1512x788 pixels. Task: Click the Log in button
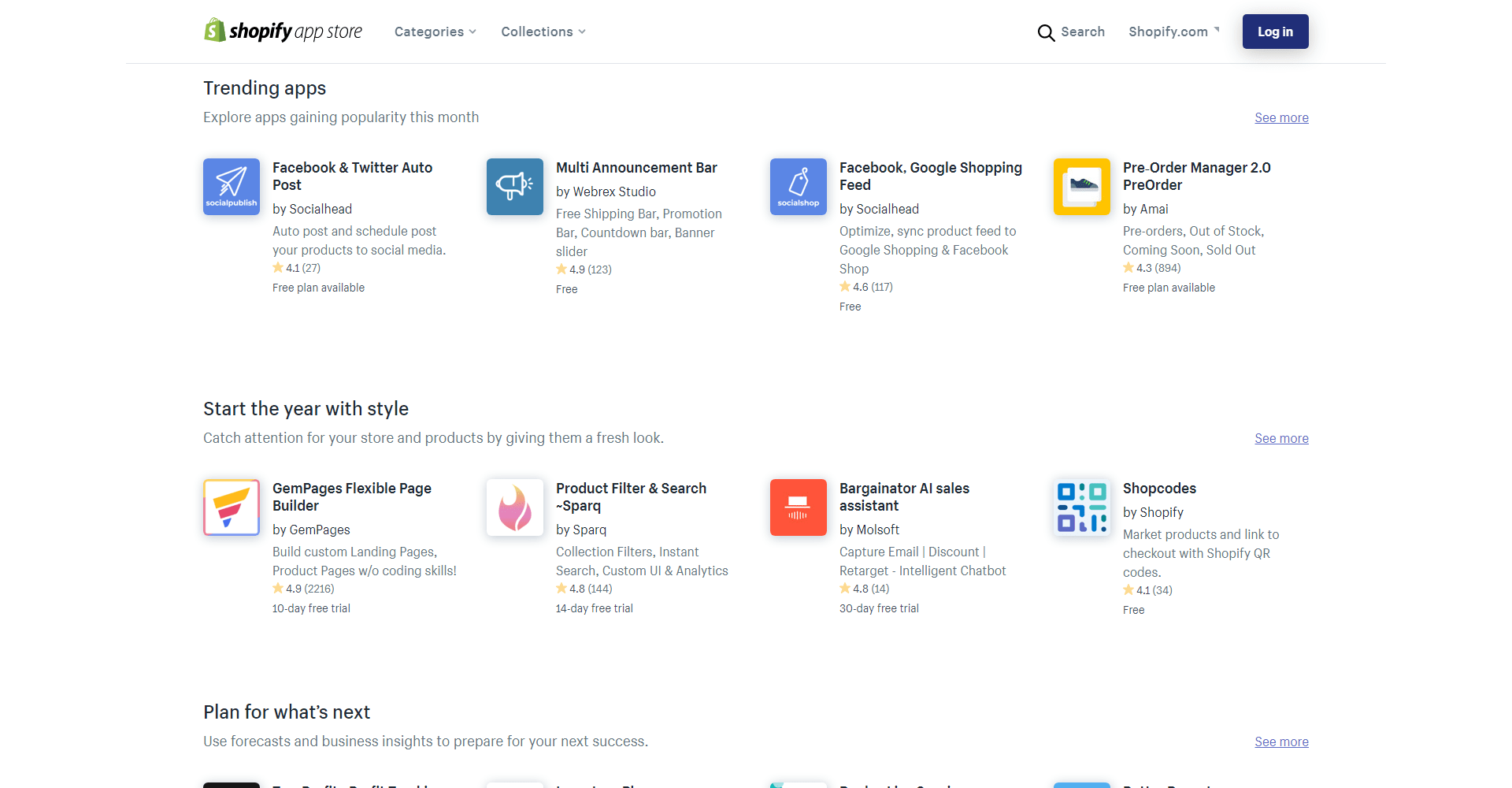(1275, 32)
